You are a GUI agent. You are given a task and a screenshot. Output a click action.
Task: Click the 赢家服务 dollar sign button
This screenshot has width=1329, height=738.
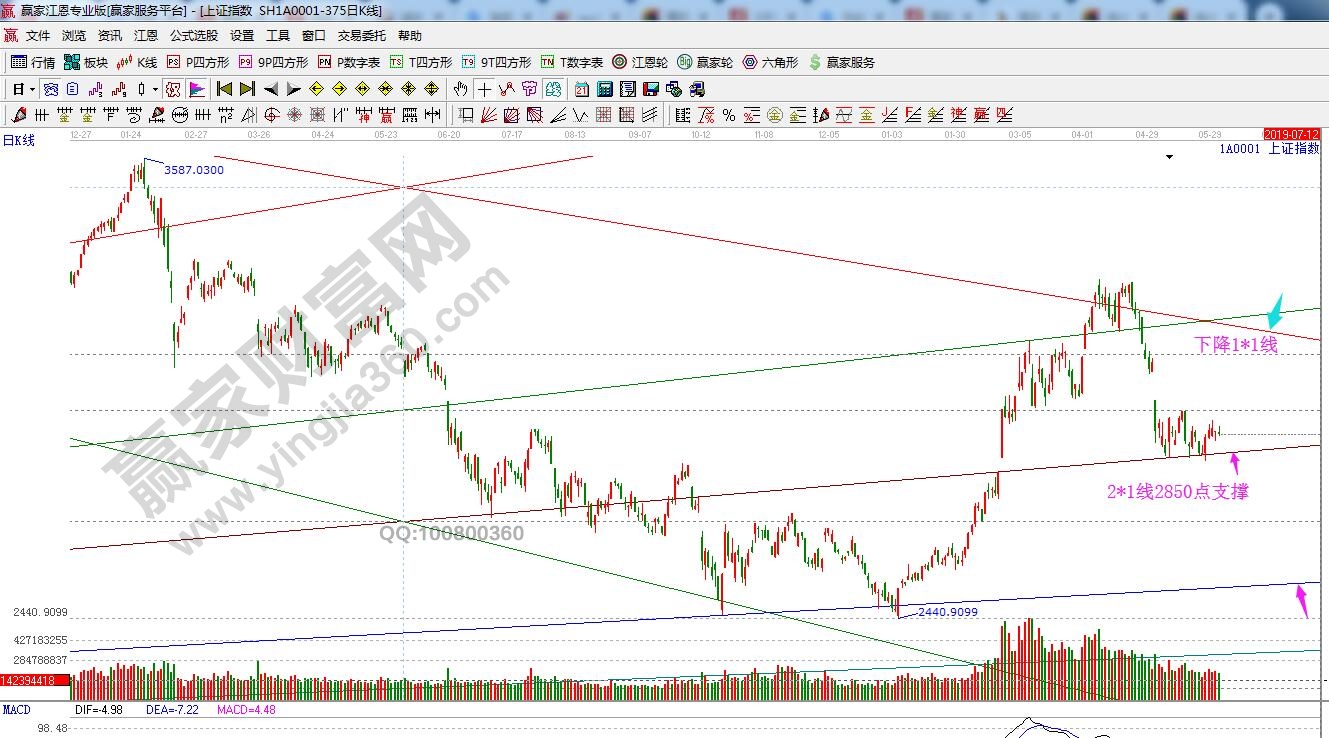click(841, 62)
